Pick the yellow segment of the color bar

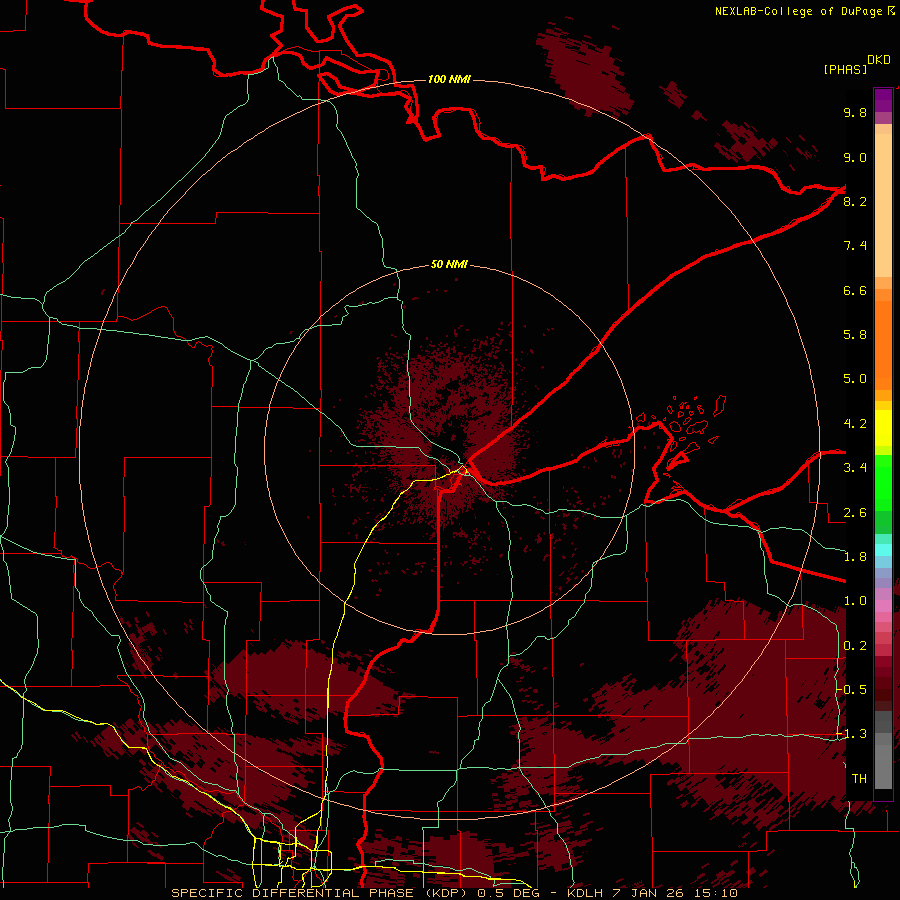coord(883,428)
